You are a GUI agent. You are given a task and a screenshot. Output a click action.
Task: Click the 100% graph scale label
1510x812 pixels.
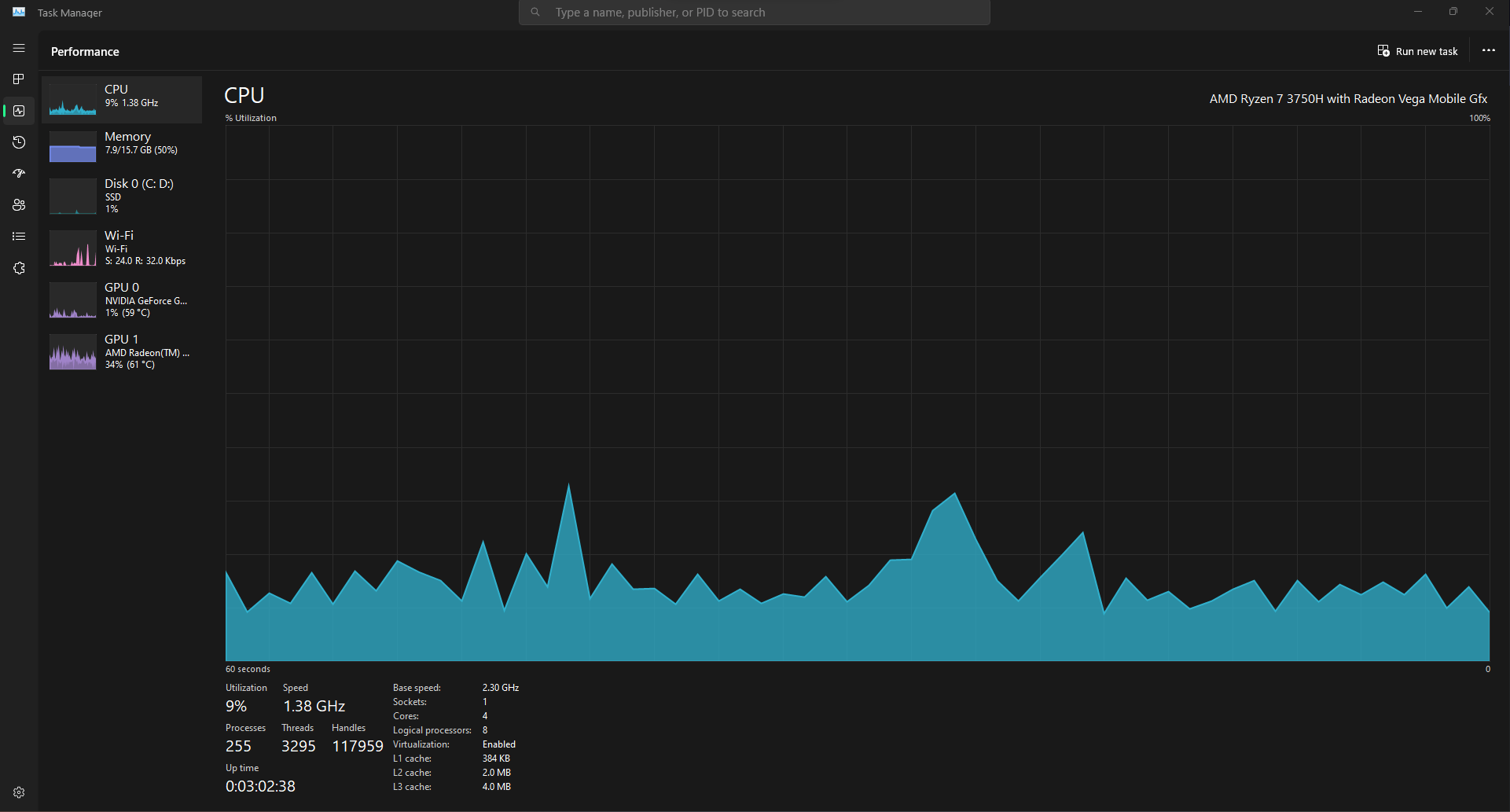pos(1479,118)
